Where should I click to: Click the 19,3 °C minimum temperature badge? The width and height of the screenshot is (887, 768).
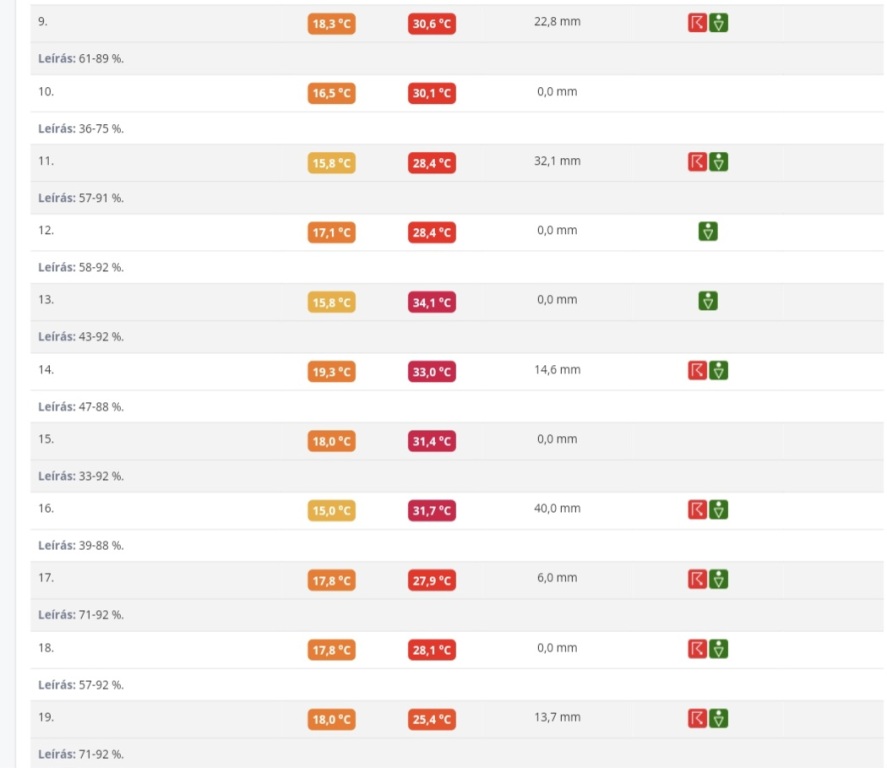pos(331,372)
